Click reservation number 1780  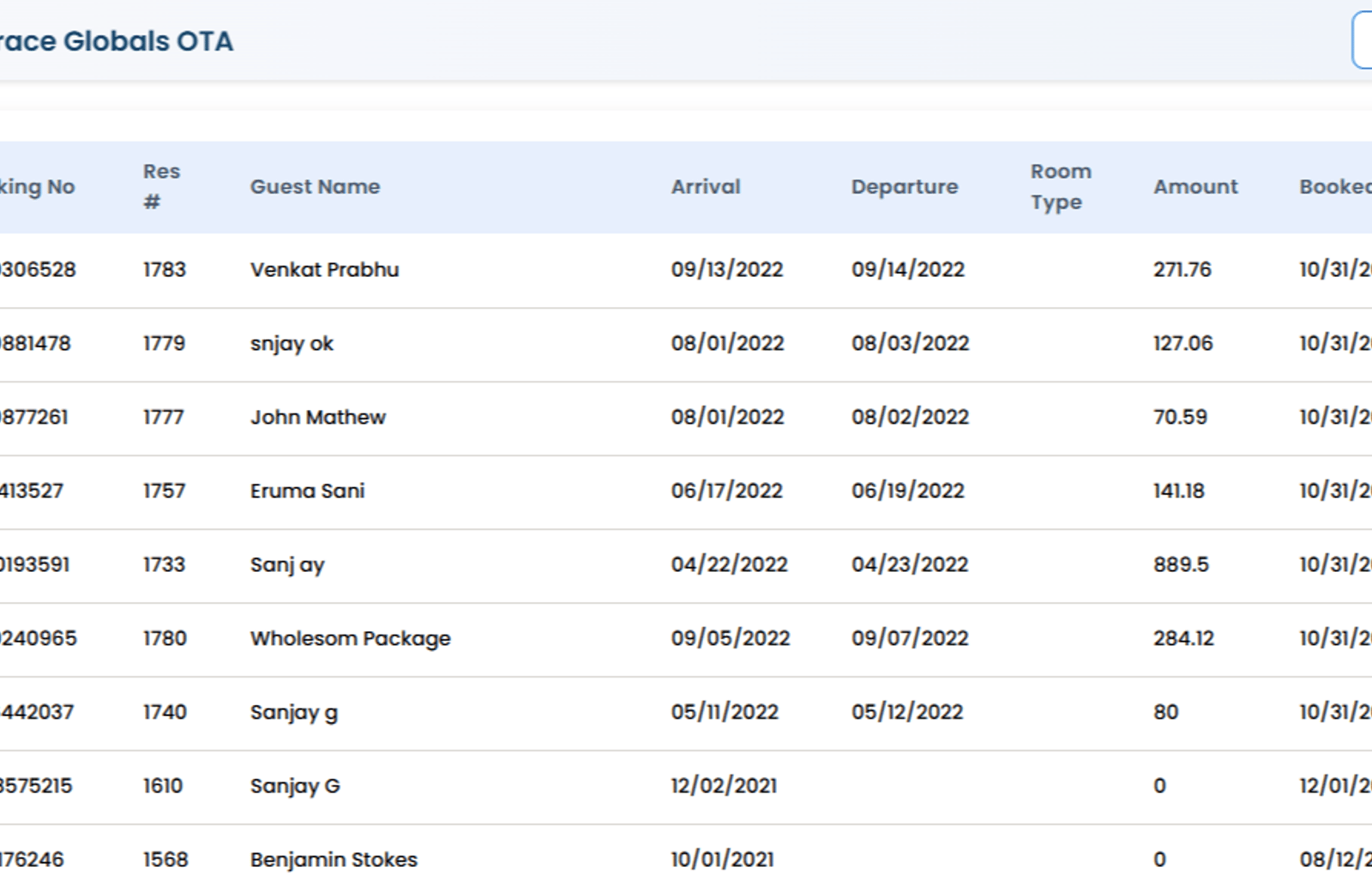point(165,638)
